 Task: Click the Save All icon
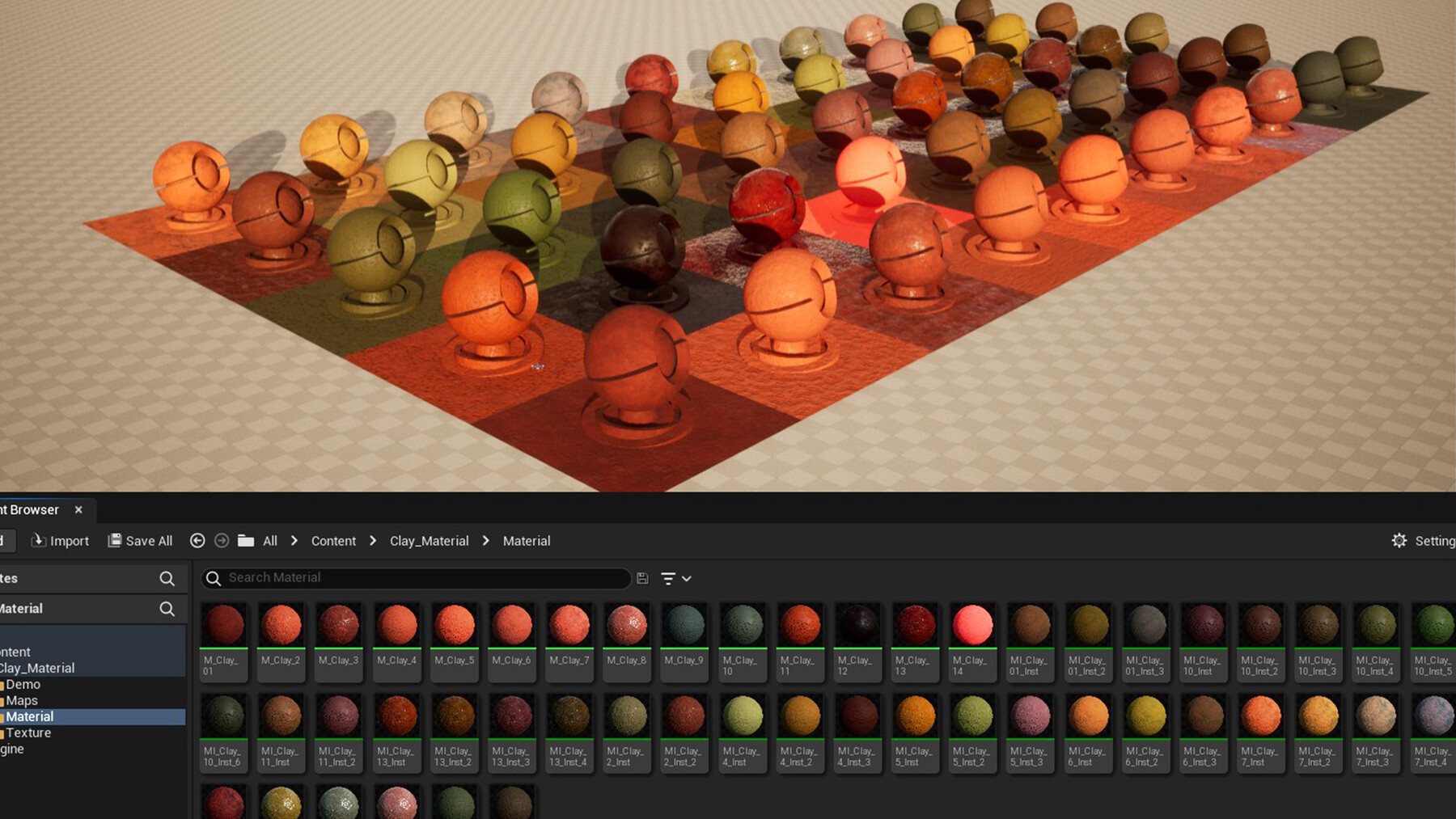115,541
